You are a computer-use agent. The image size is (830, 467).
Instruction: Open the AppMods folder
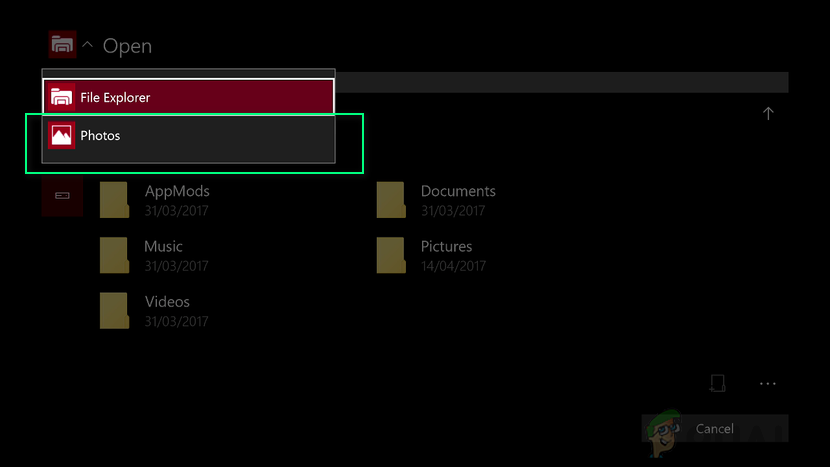[x=155, y=200]
